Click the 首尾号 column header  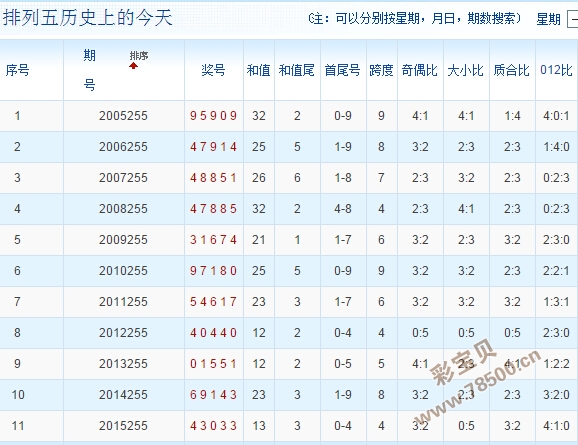[342, 70]
